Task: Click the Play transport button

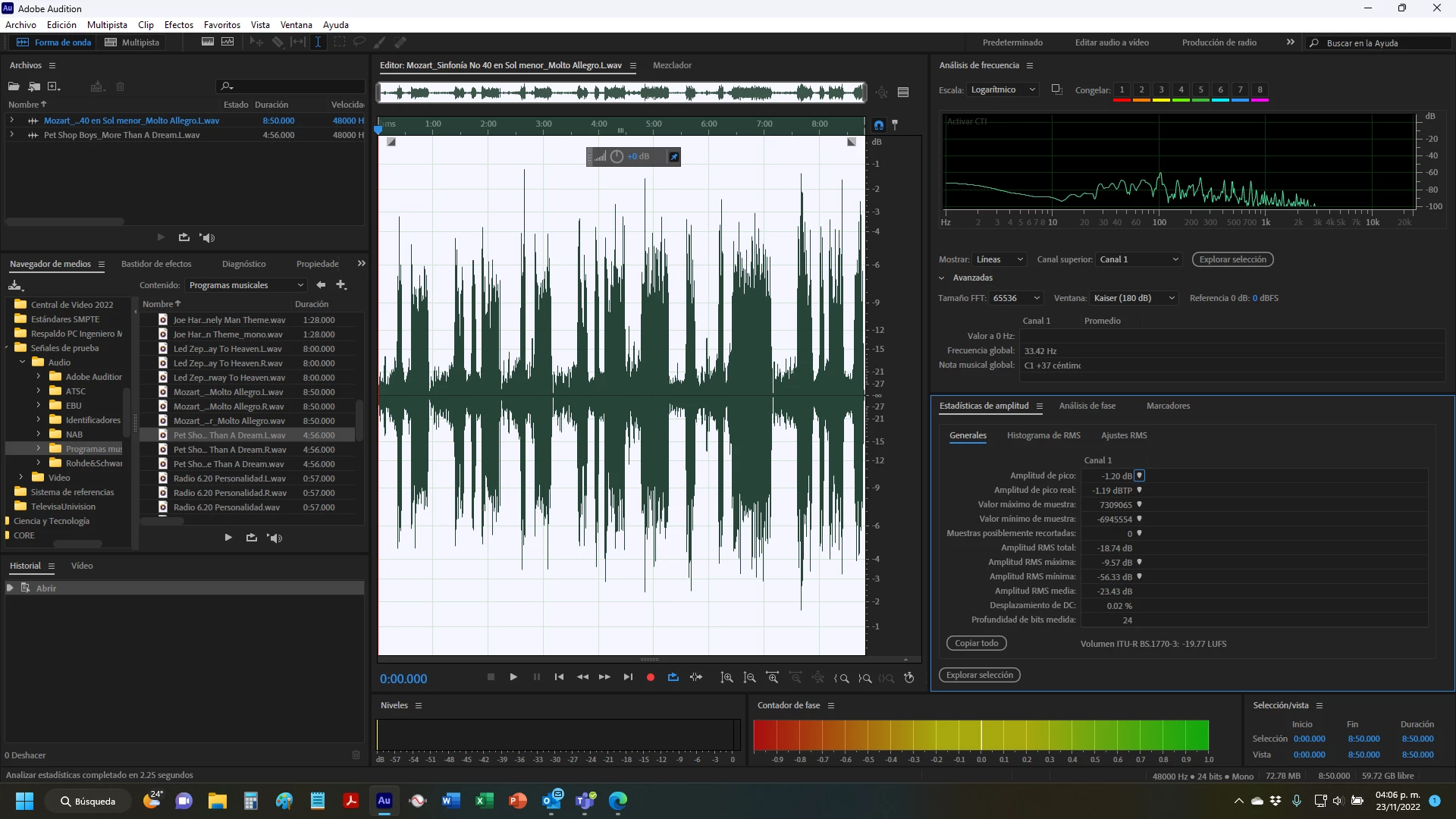Action: [513, 677]
